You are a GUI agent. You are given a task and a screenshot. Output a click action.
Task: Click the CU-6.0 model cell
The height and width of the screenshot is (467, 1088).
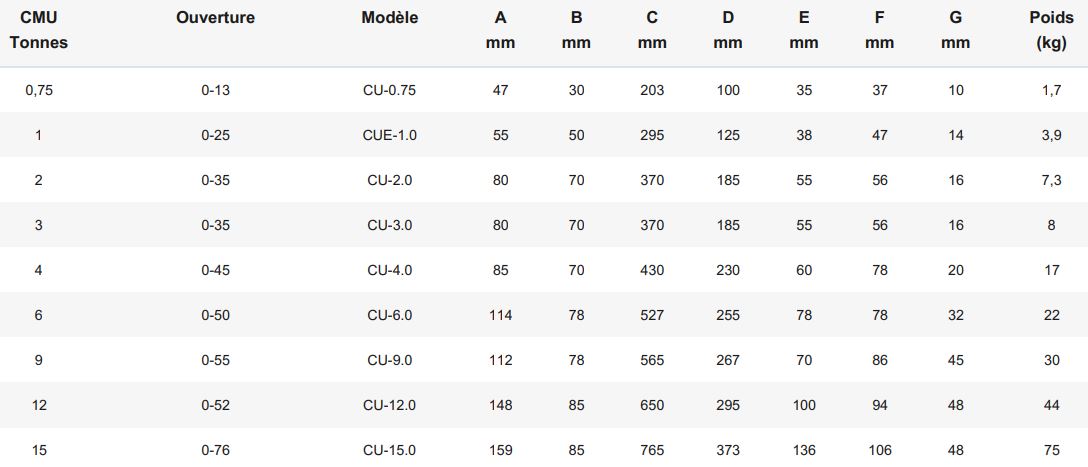390,315
